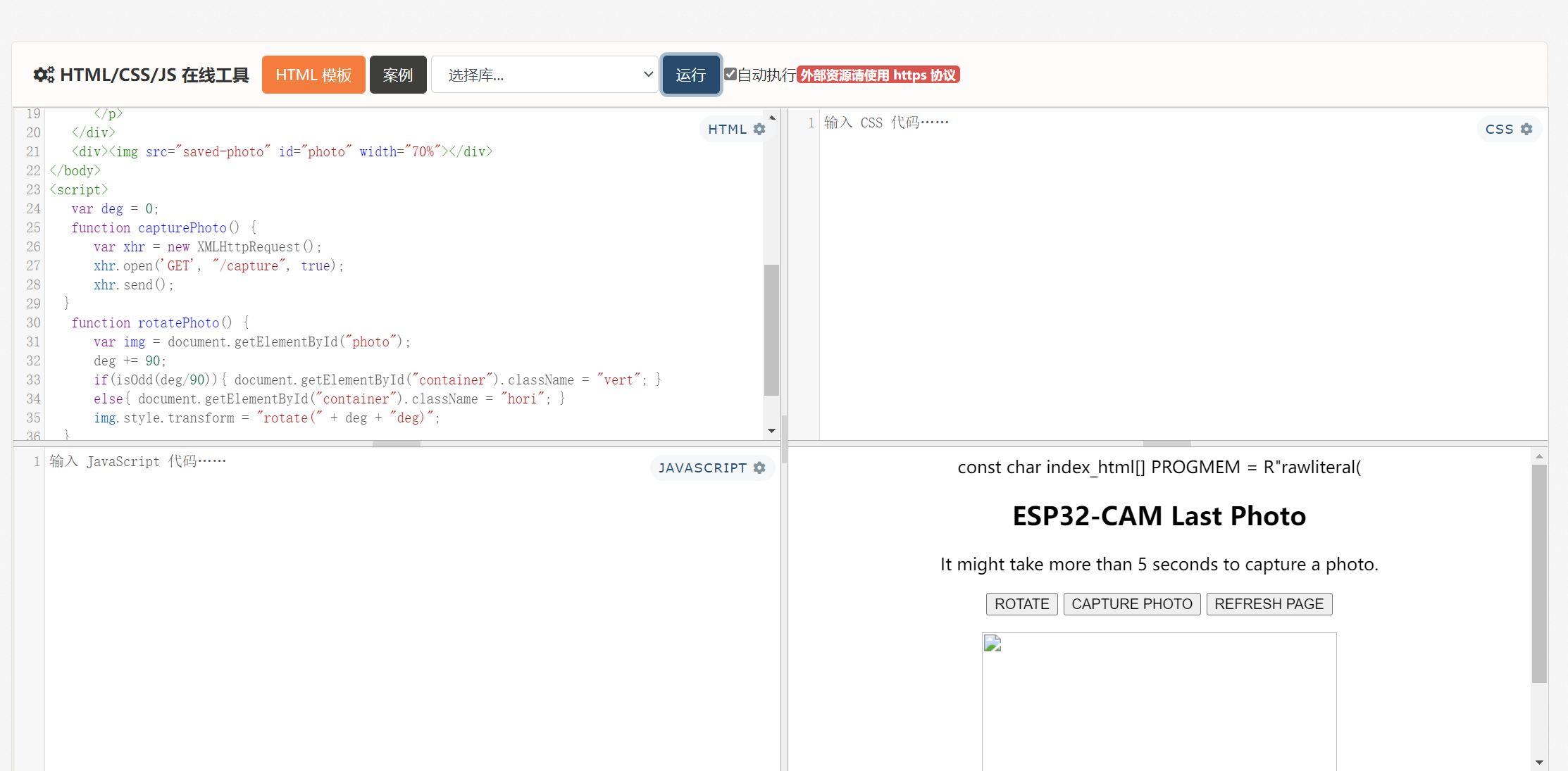1568x771 pixels.
Task: Click the ROTATE button in preview
Action: click(x=1021, y=604)
